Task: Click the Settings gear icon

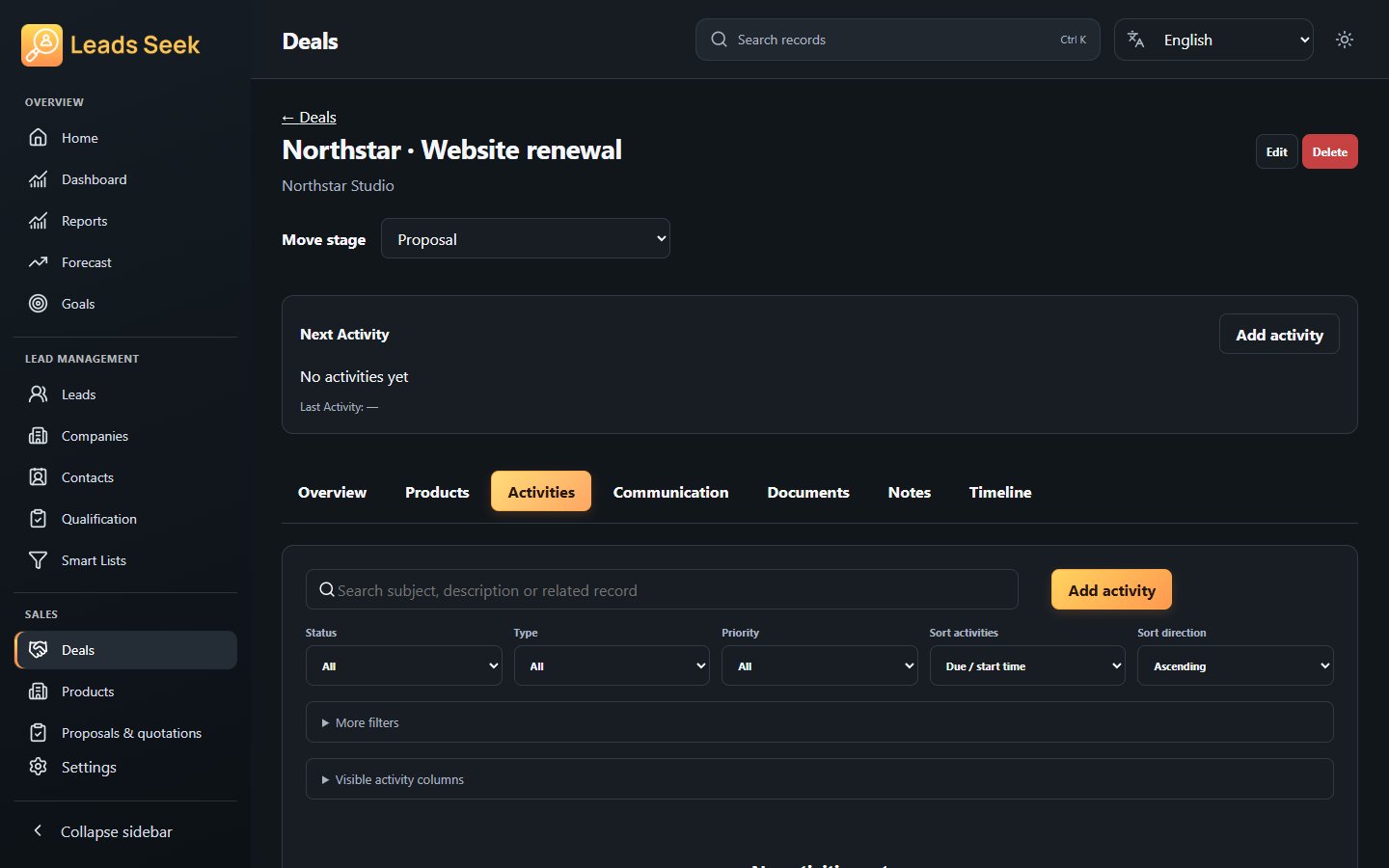Action: (38, 767)
